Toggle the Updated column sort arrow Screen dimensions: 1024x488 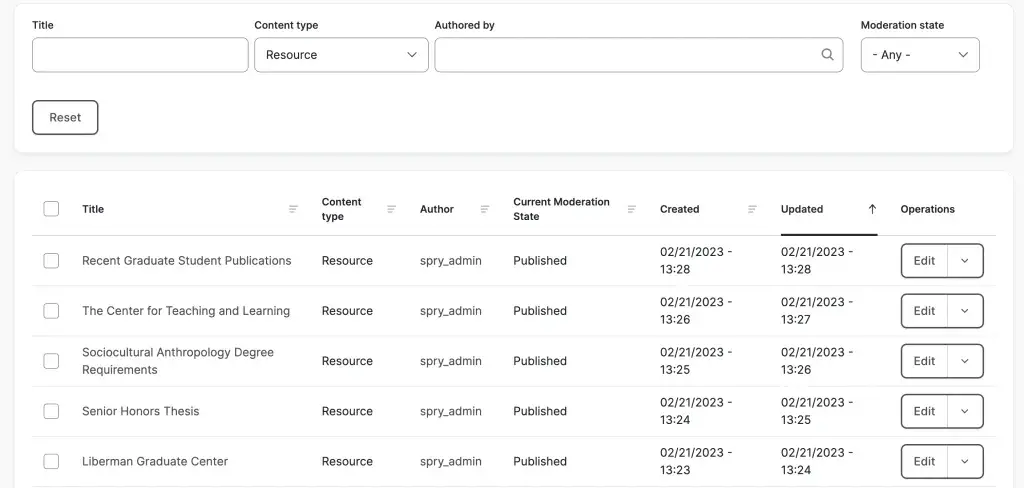871,209
